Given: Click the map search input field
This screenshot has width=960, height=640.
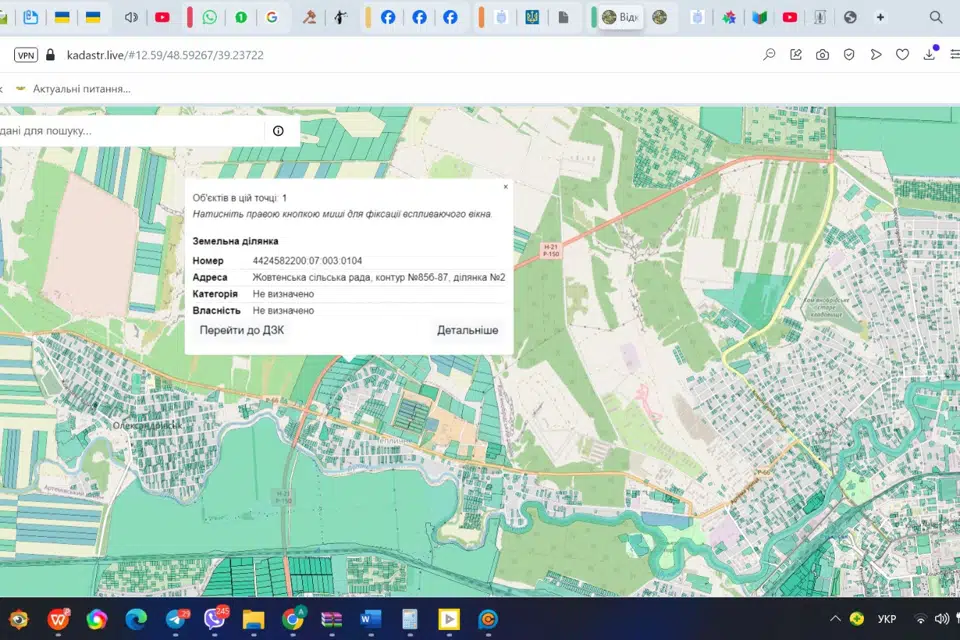Looking at the screenshot, I should [130, 131].
